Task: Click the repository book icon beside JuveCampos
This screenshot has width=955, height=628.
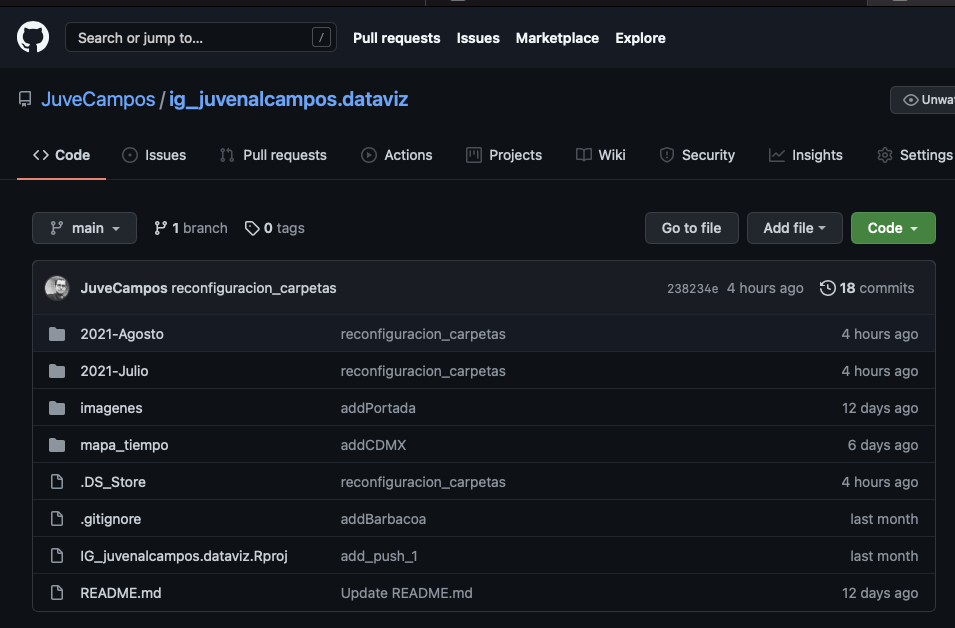Action: click(25, 99)
